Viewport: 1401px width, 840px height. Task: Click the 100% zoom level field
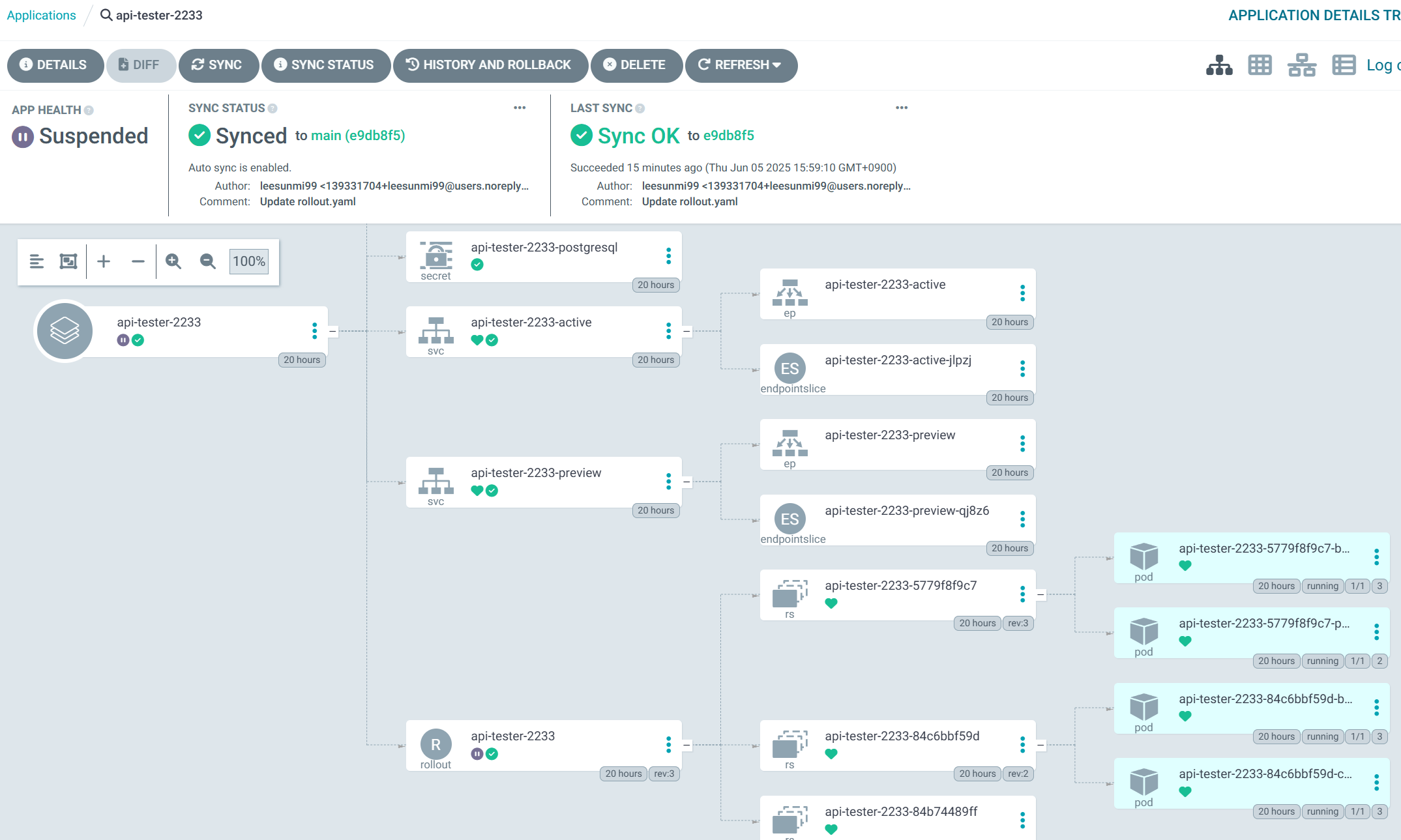click(248, 261)
